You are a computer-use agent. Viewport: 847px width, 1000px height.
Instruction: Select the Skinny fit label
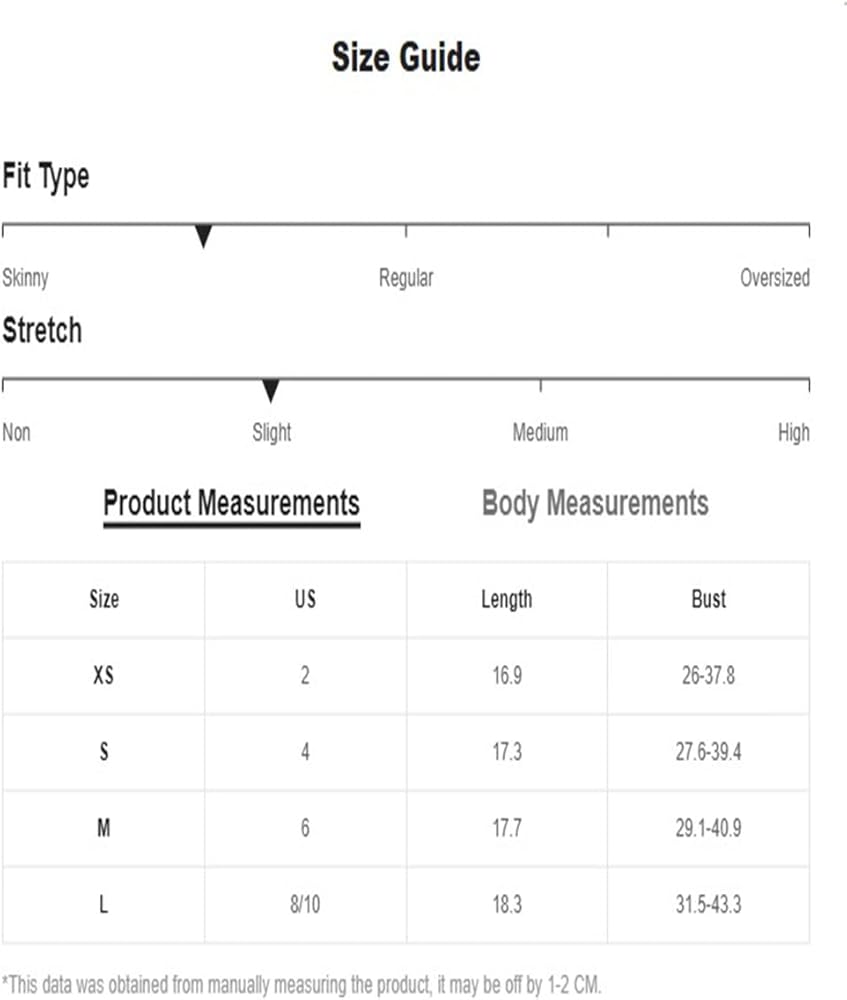25,278
